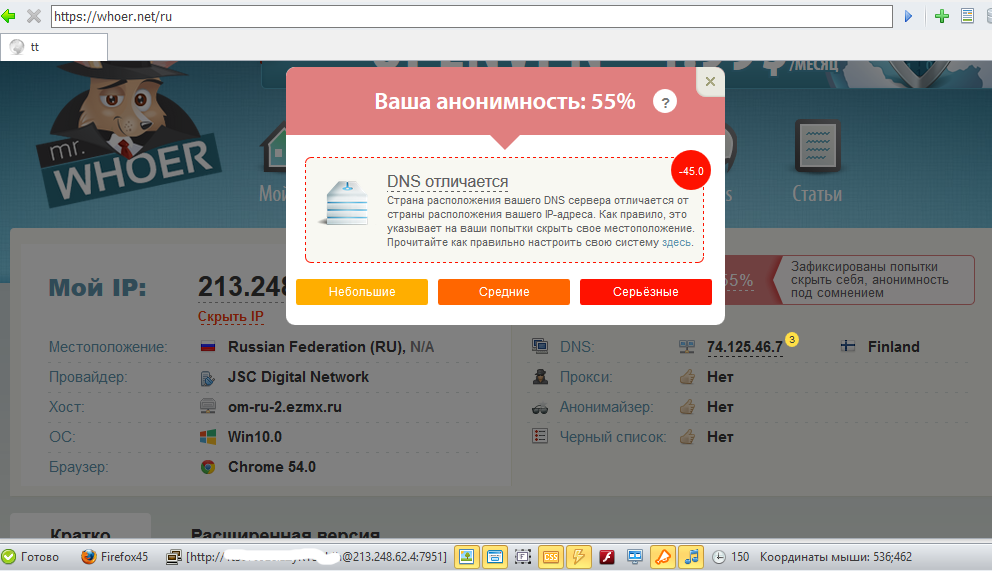The image size is (992, 571).
Task: Click the green back arrow button
Action: pyautogui.click(x=9, y=16)
